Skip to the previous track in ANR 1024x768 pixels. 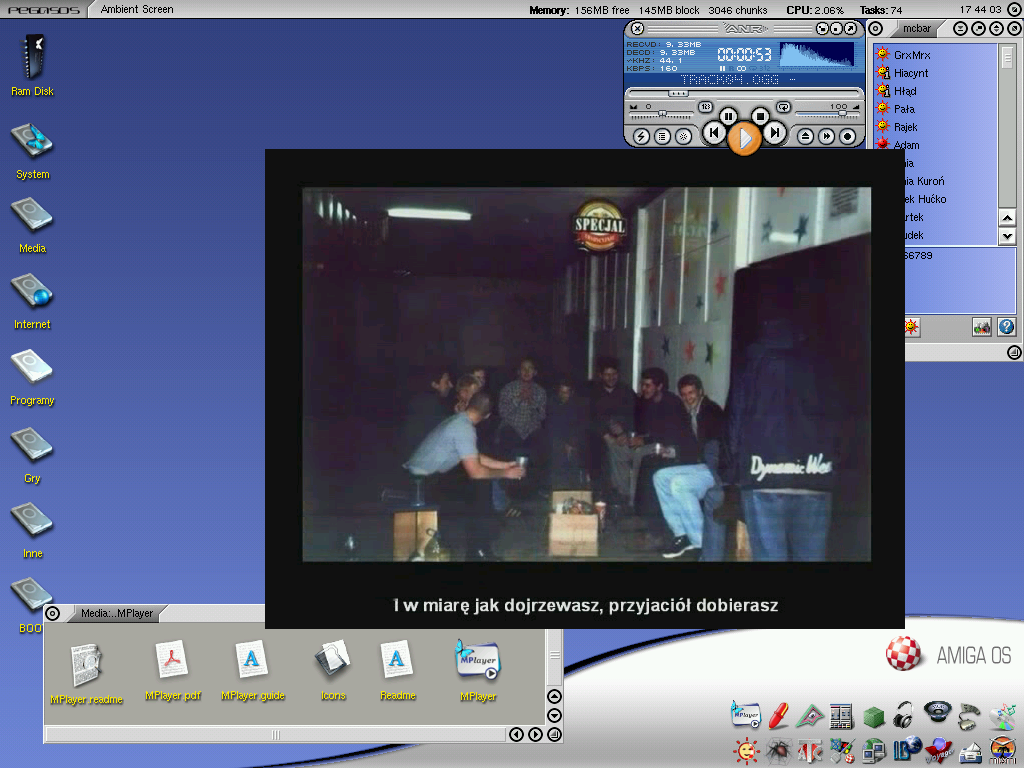(713, 133)
